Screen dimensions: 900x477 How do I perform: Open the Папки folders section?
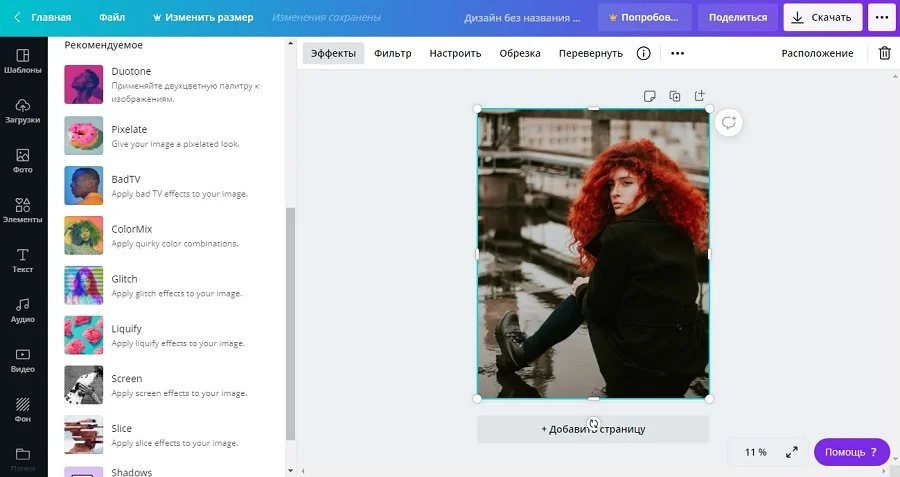(23, 460)
